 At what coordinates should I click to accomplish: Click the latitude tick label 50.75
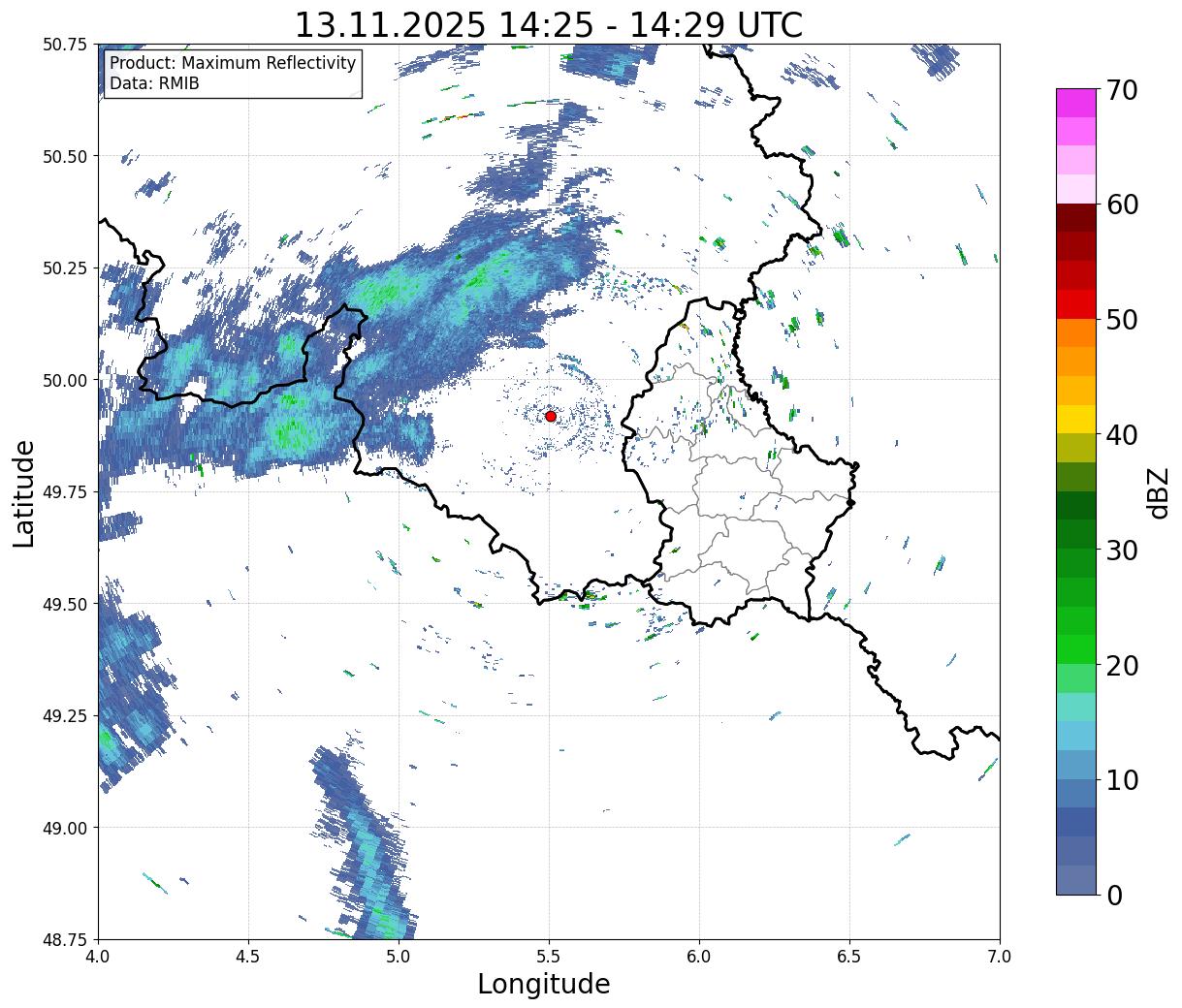pos(65,45)
